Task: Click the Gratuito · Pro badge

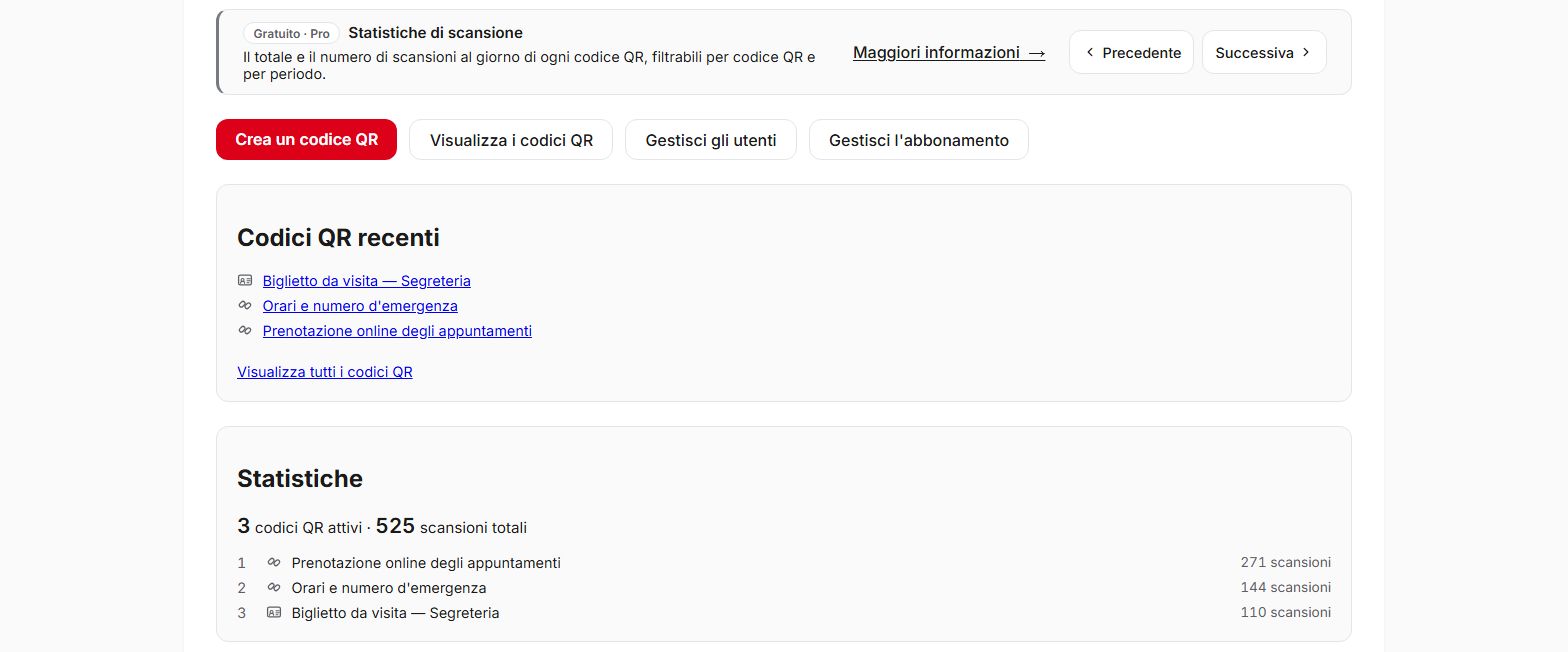Action: click(x=291, y=34)
